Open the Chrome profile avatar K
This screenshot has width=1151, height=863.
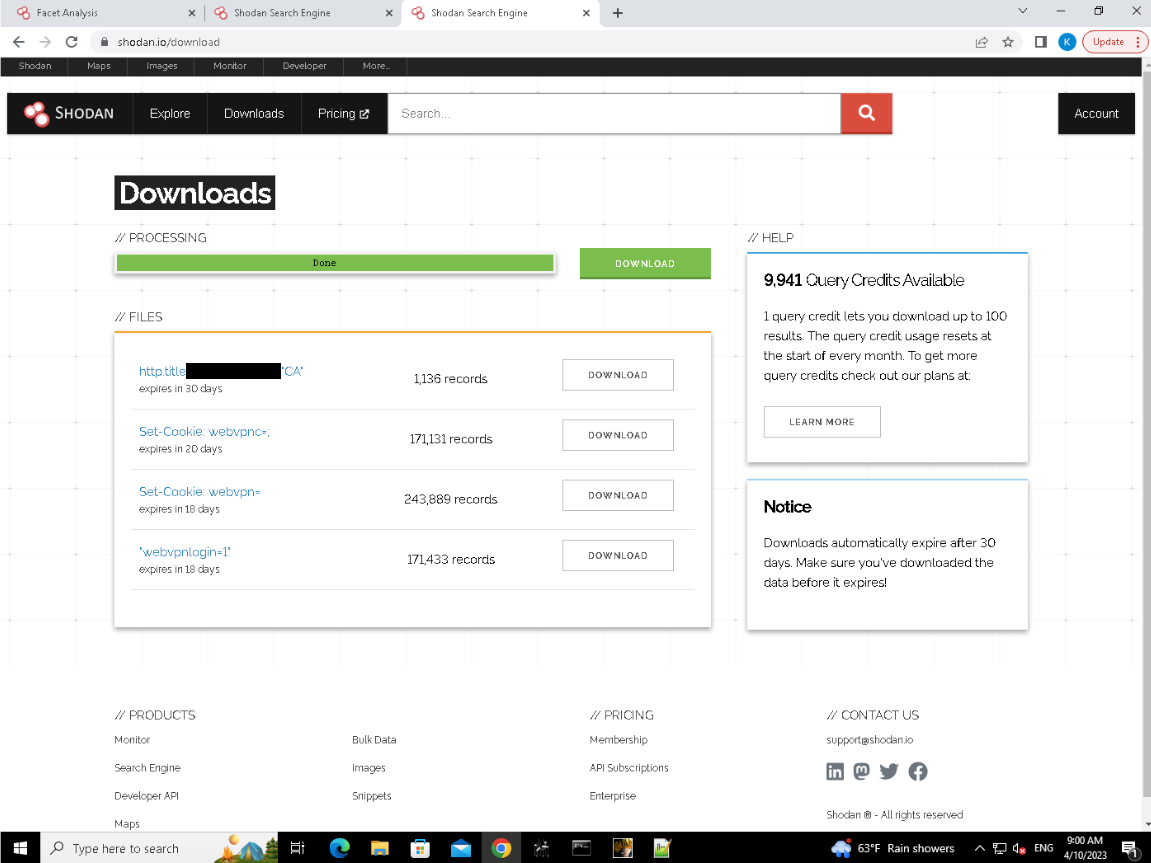(x=1067, y=42)
